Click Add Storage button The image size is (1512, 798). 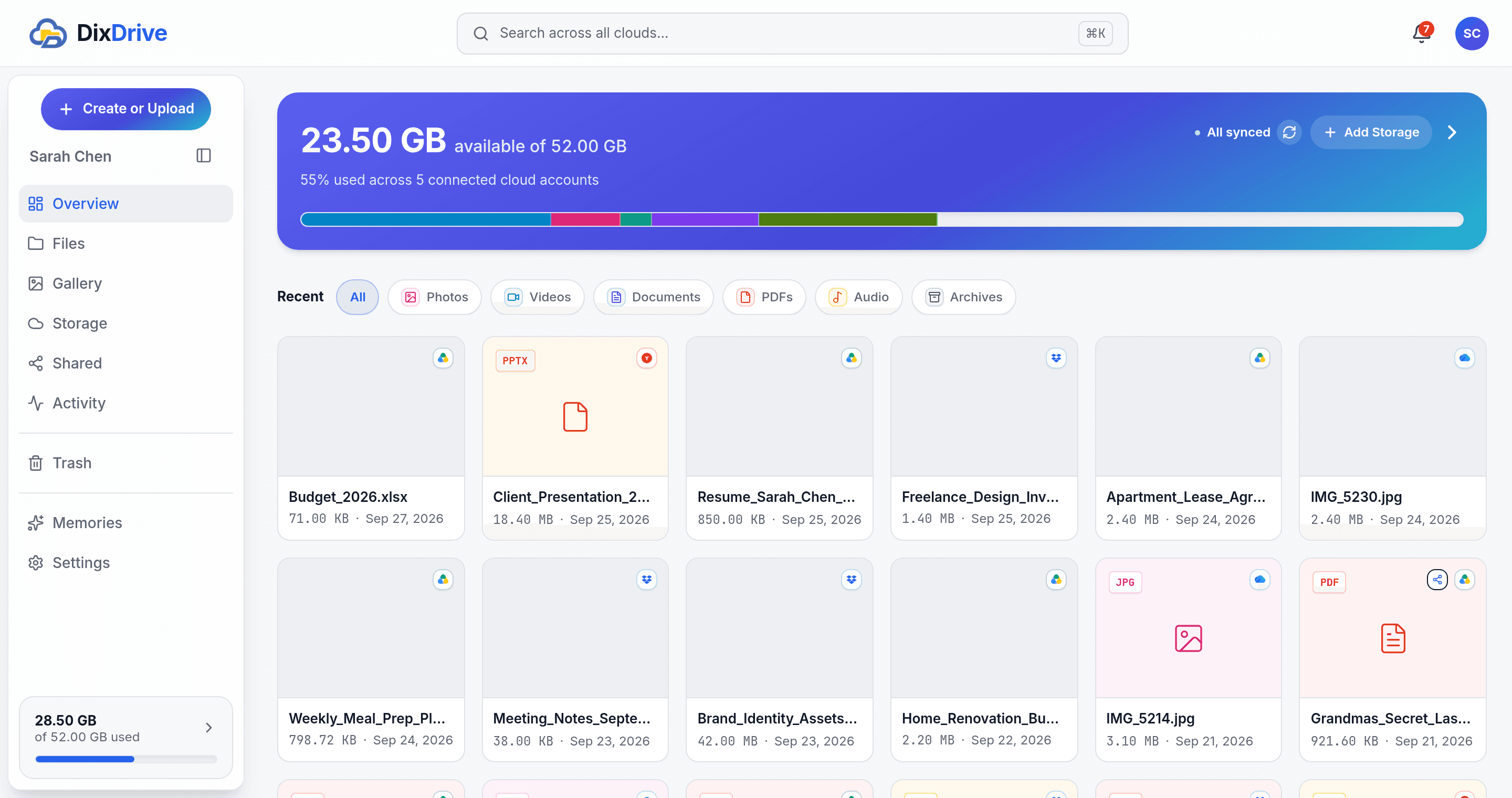click(x=1371, y=132)
